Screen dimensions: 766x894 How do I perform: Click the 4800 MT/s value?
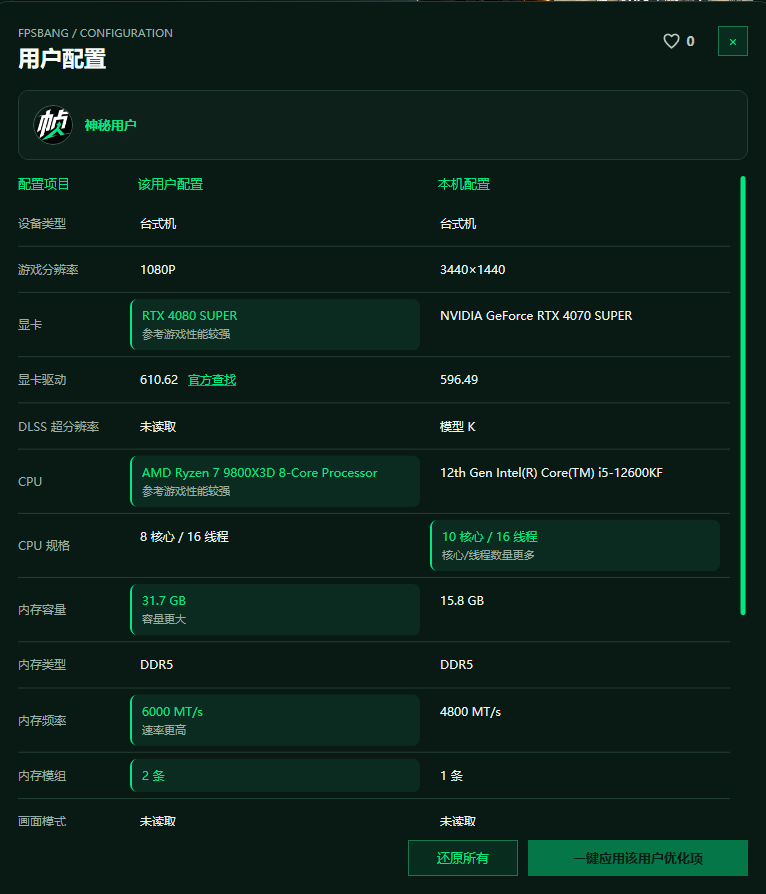(x=471, y=712)
